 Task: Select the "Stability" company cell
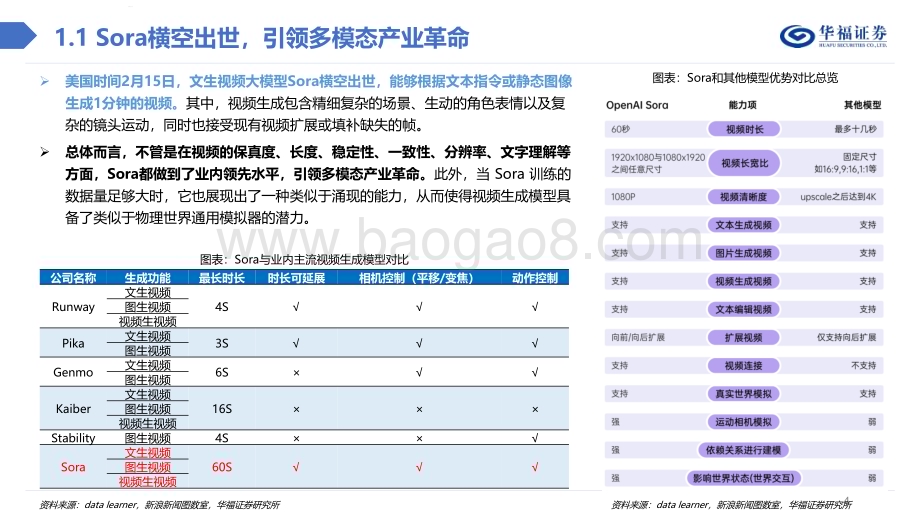[73, 438]
